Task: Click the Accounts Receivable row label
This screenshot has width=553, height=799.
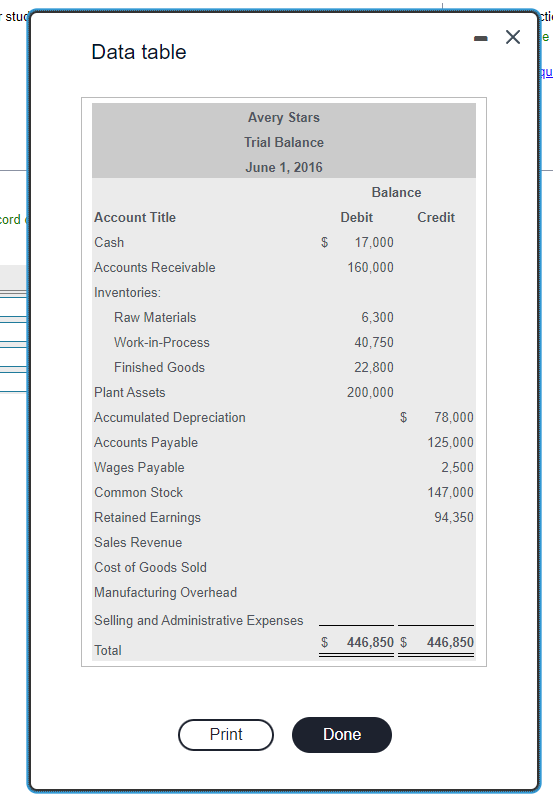Action: [x=154, y=268]
